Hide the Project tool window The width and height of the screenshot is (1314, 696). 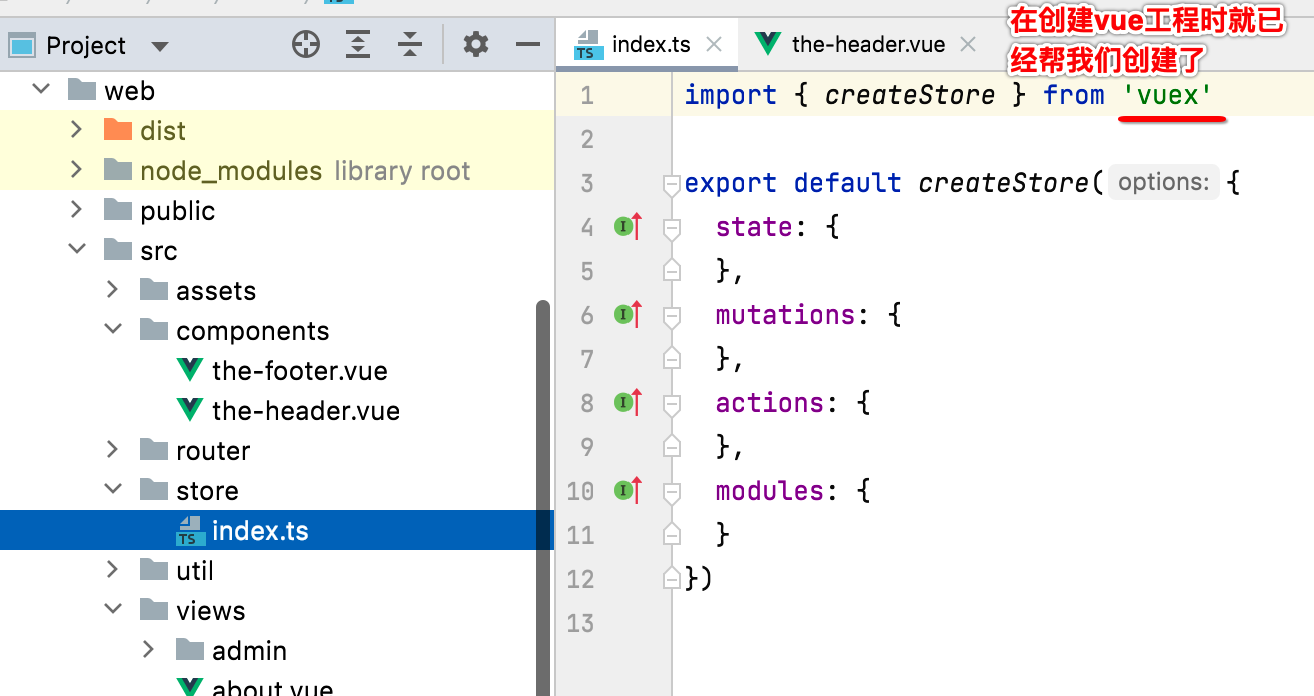[527, 44]
